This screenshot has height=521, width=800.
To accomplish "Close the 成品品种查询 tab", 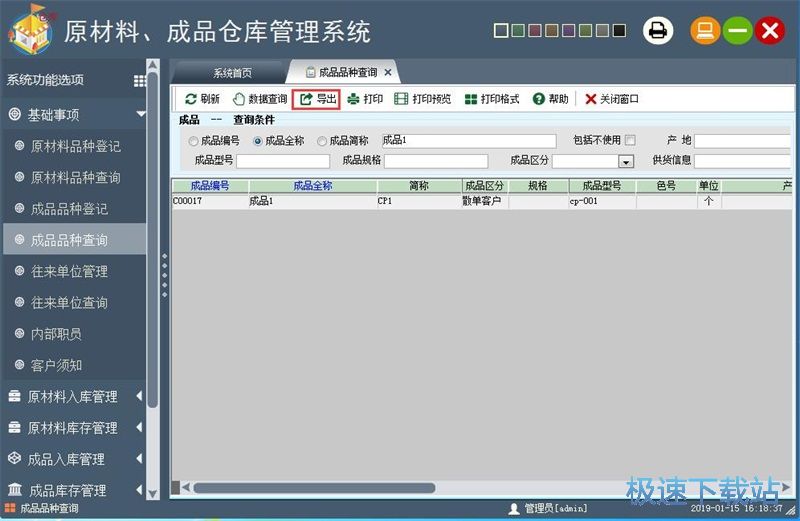I will pyautogui.click(x=388, y=72).
